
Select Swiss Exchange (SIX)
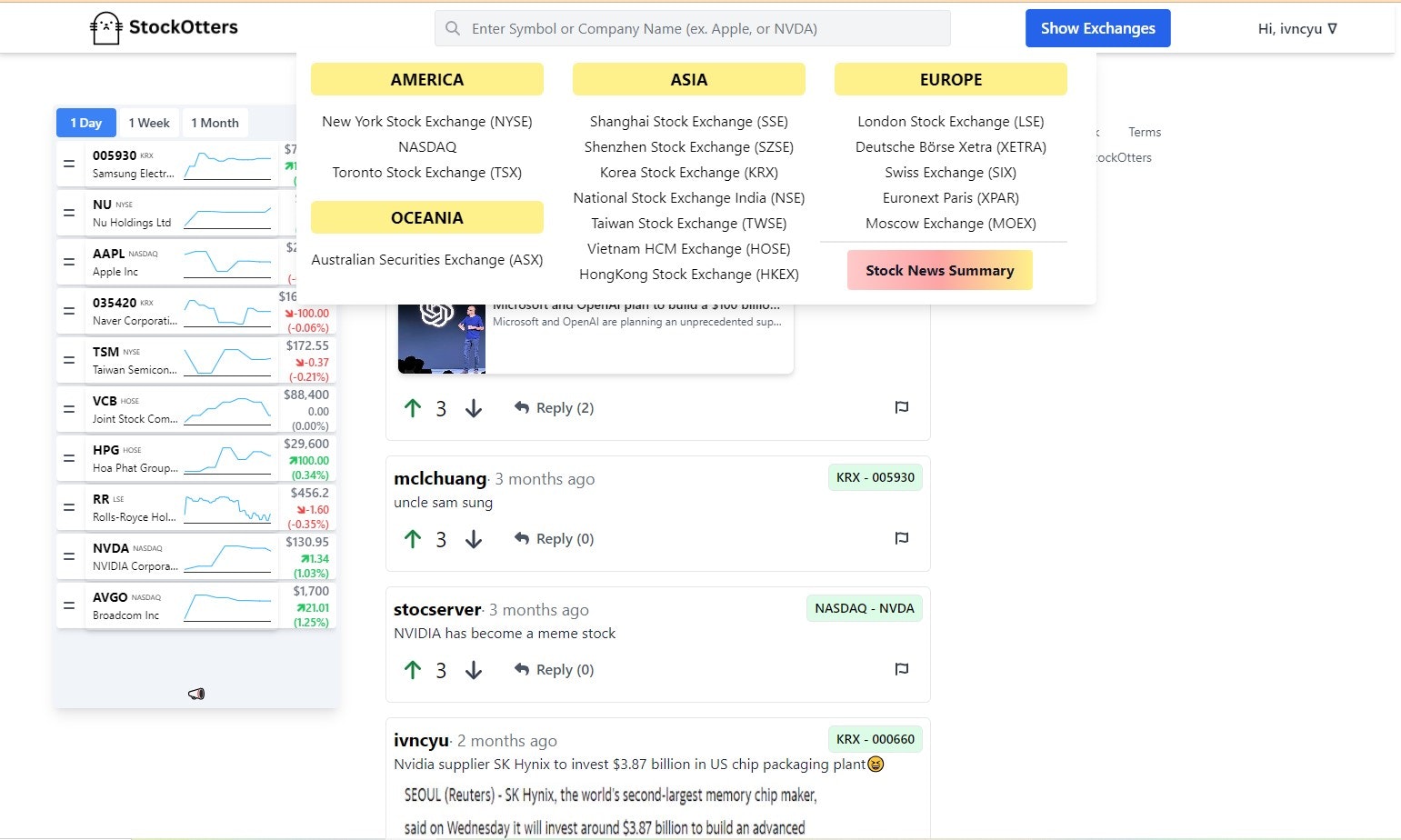pyautogui.click(x=951, y=173)
